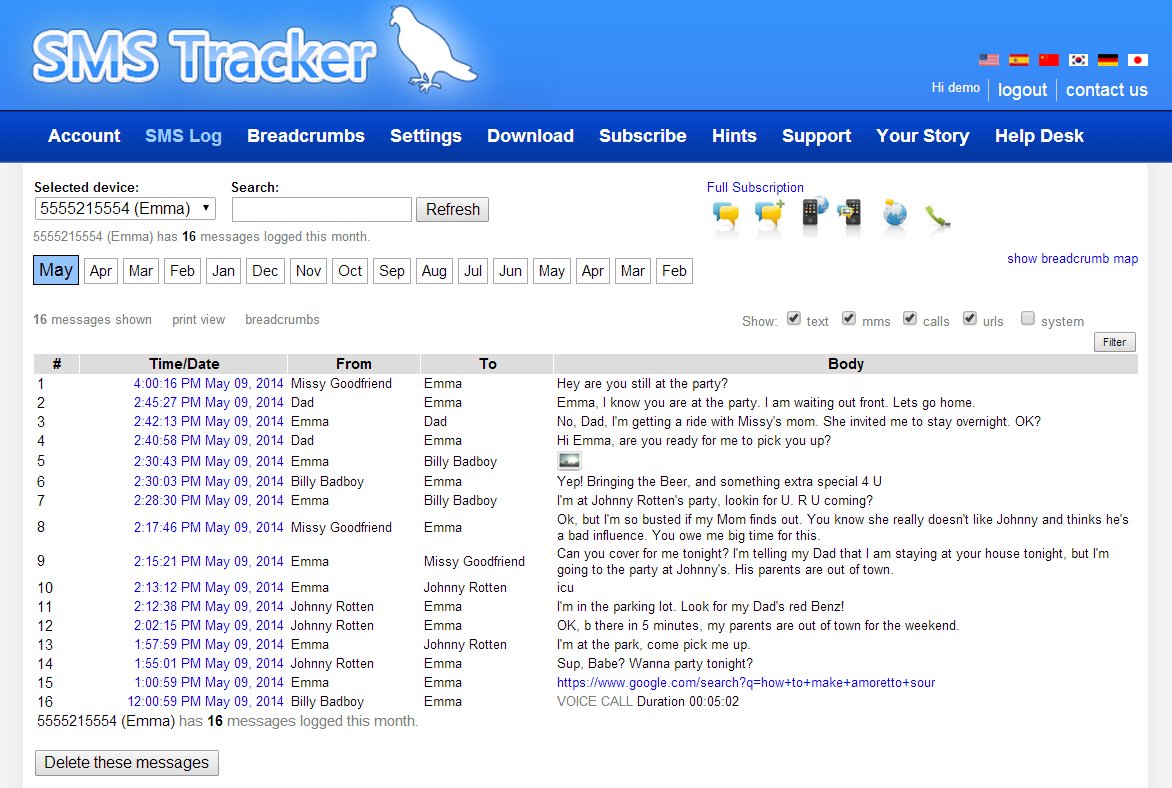Select the Nov month tab
Screen dimensions: 1172x788
pyautogui.click(x=308, y=271)
